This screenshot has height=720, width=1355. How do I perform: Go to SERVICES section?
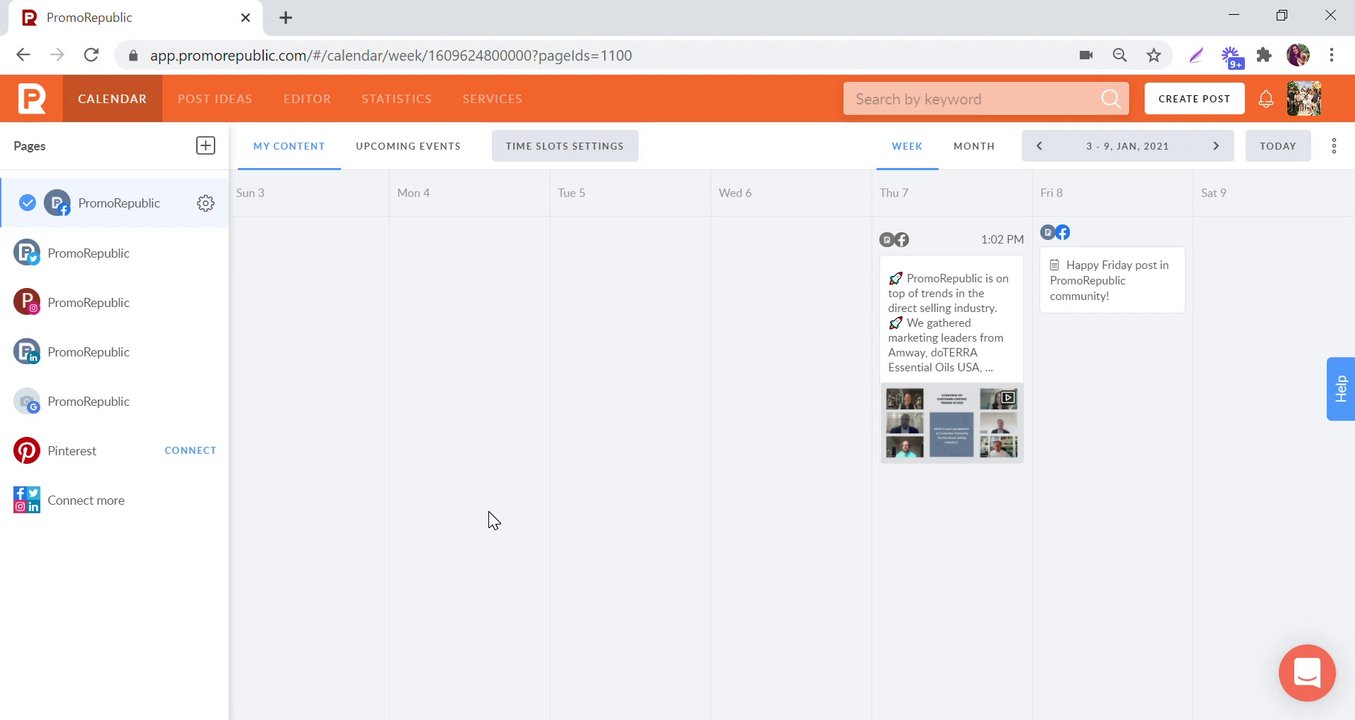(492, 99)
